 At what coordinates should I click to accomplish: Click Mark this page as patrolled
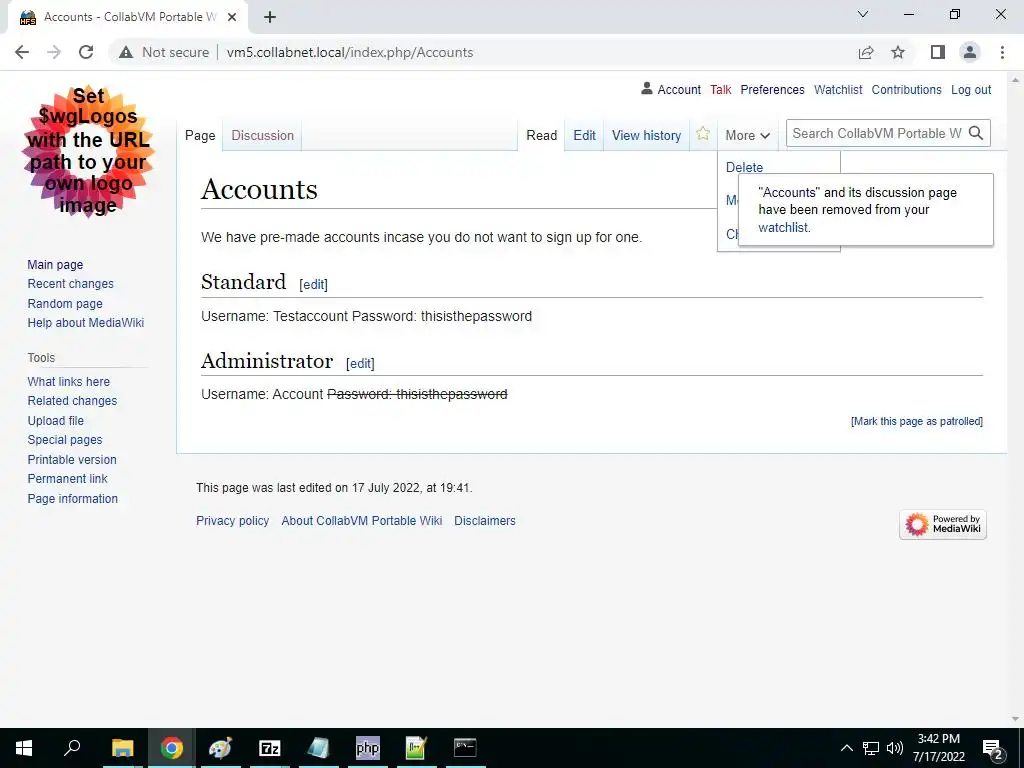point(917,421)
